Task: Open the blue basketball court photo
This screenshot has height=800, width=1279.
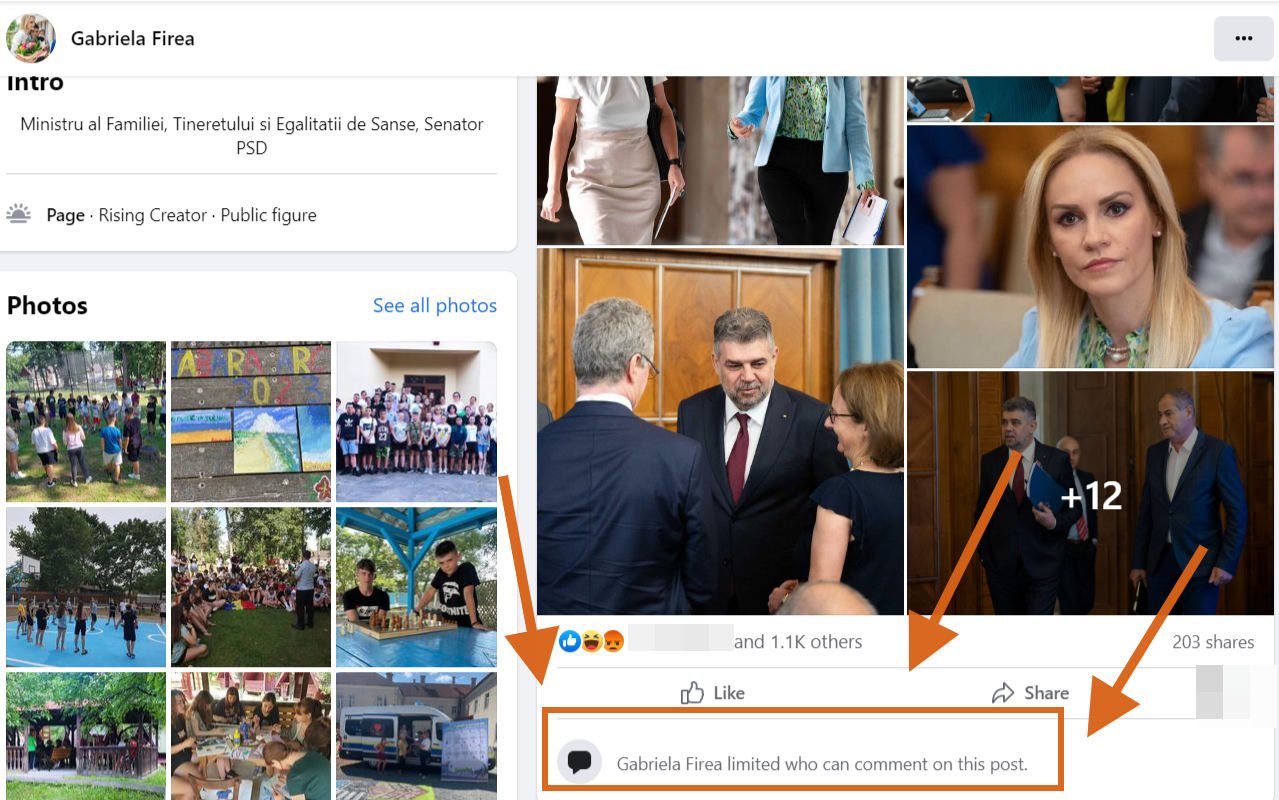Action: tap(86, 587)
